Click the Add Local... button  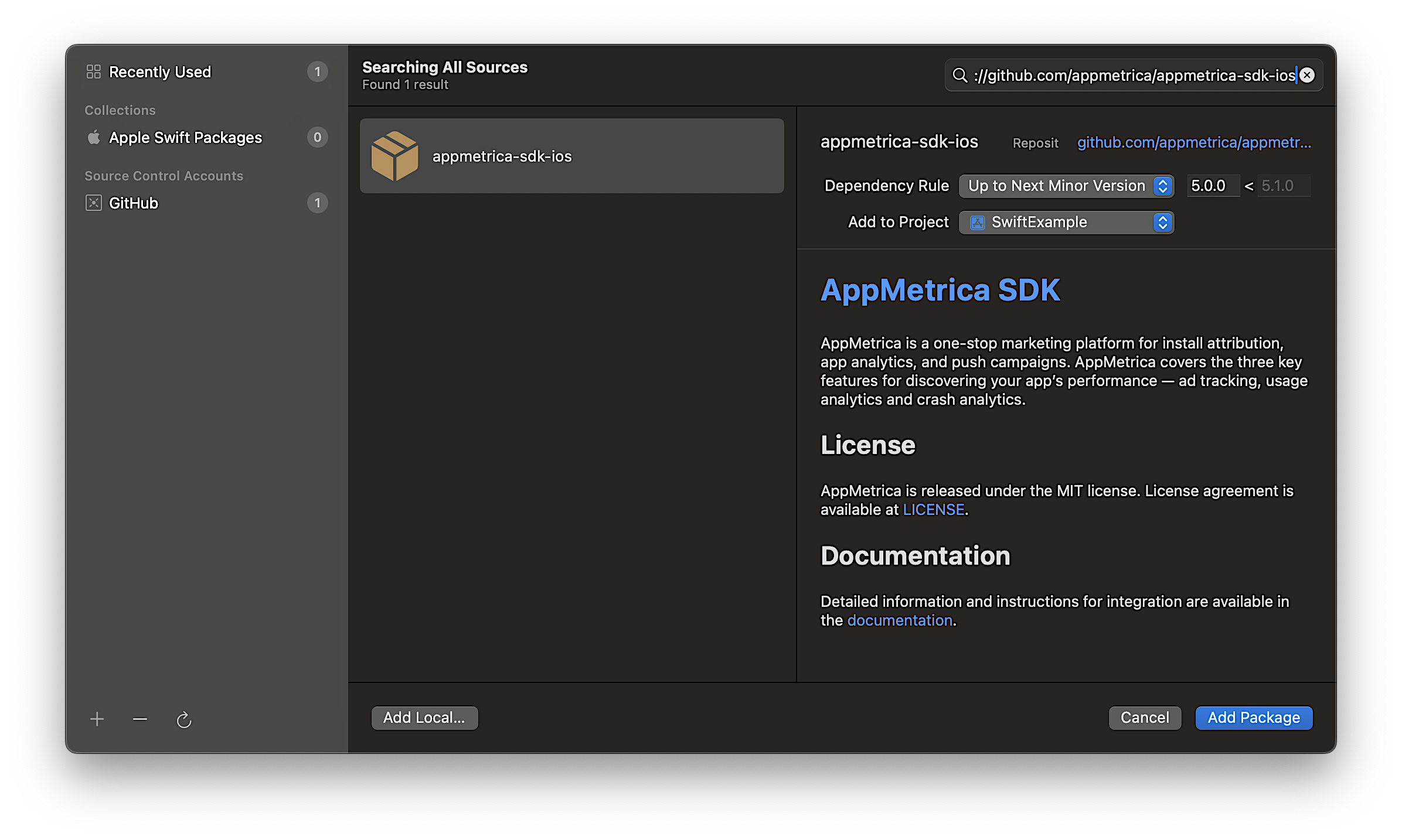pyautogui.click(x=424, y=718)
